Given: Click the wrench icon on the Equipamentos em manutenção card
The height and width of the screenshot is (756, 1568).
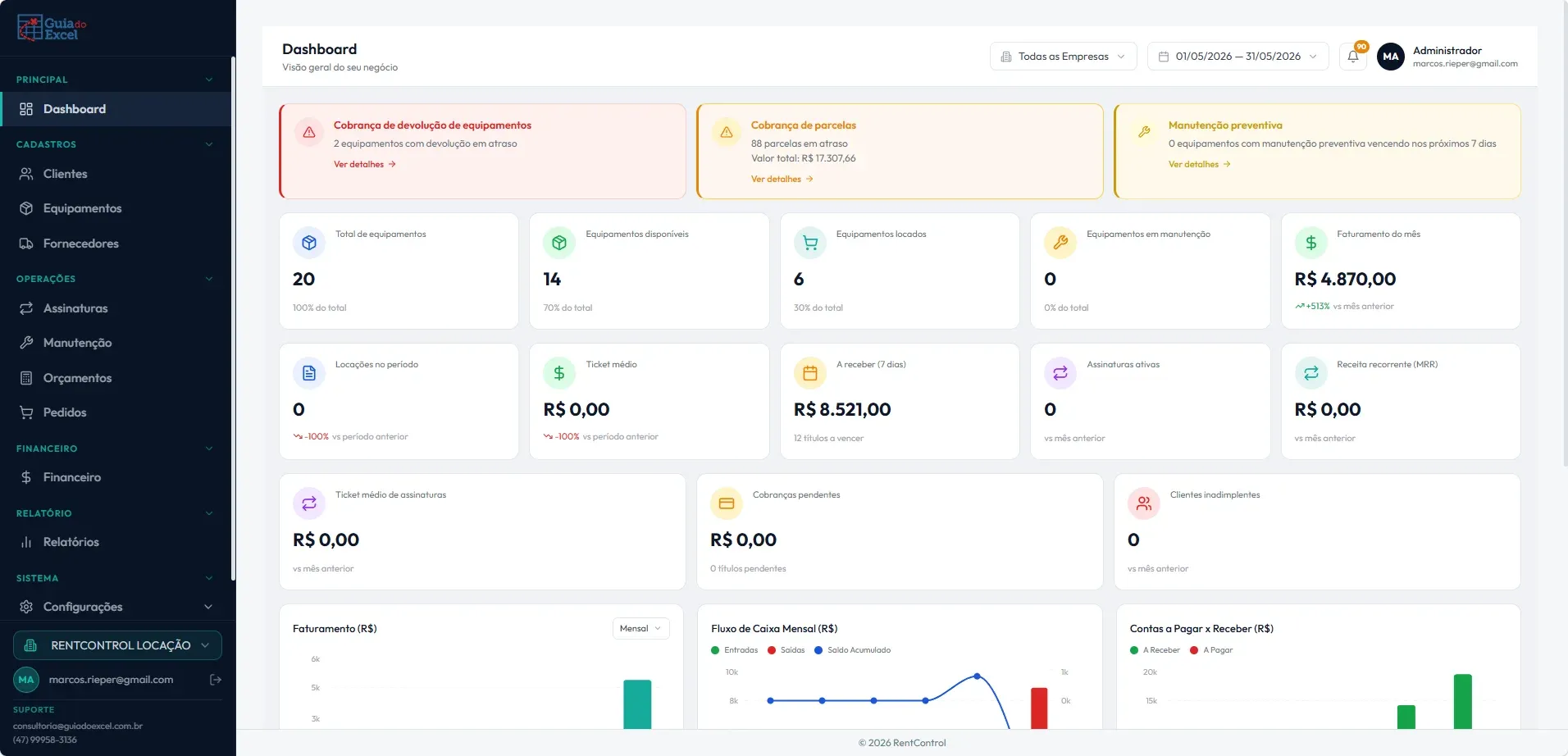Looking at the screenshot, I should (x=1060, y=243).
